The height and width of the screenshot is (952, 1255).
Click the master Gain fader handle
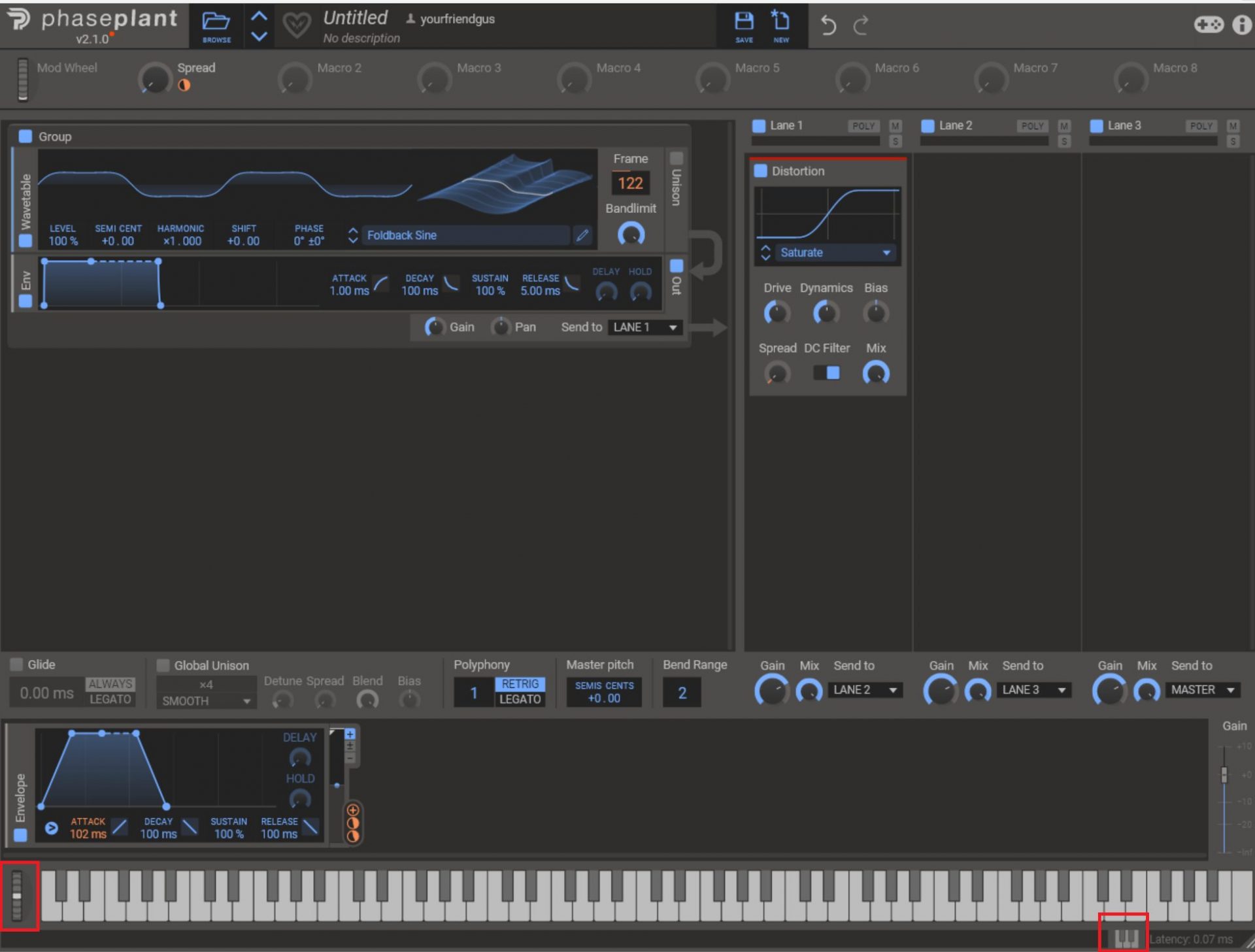(x=1224, y=775)
